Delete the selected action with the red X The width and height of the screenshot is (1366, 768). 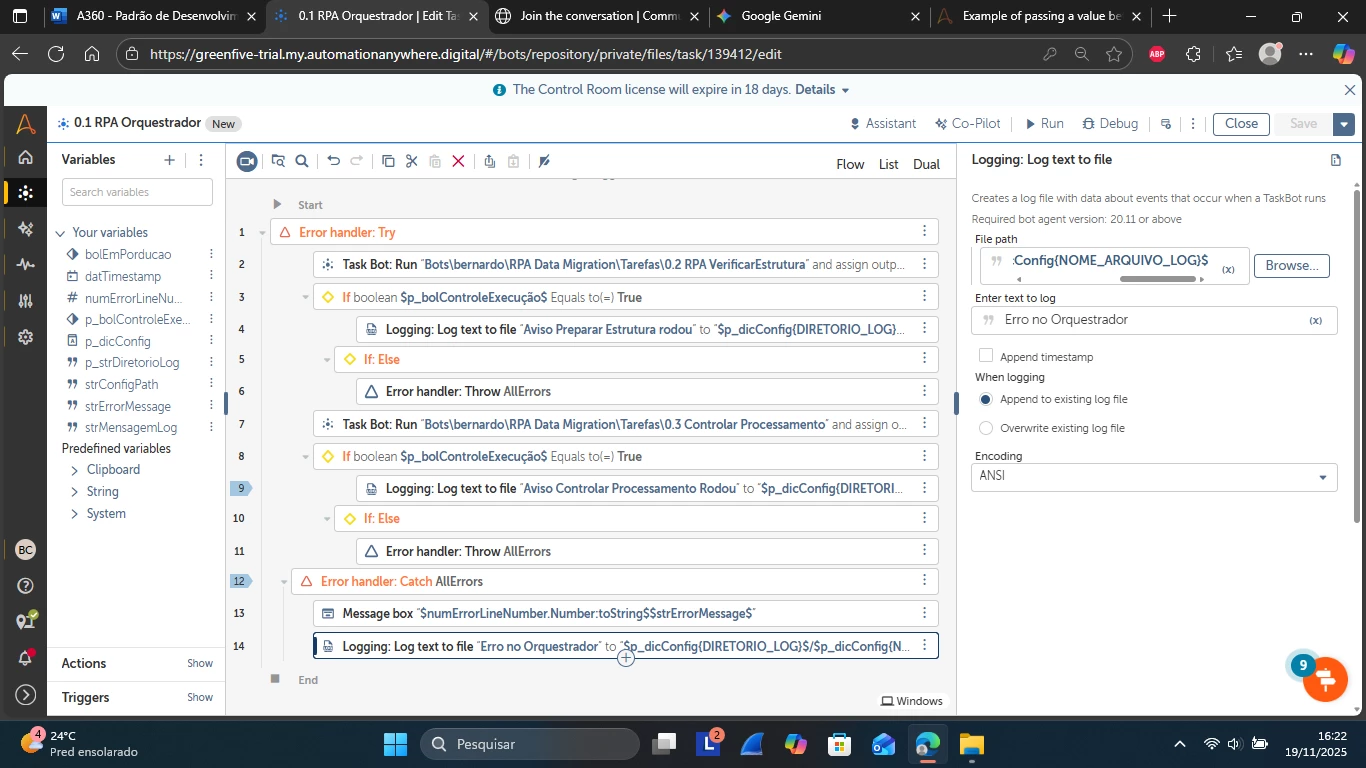pos(458,161)
